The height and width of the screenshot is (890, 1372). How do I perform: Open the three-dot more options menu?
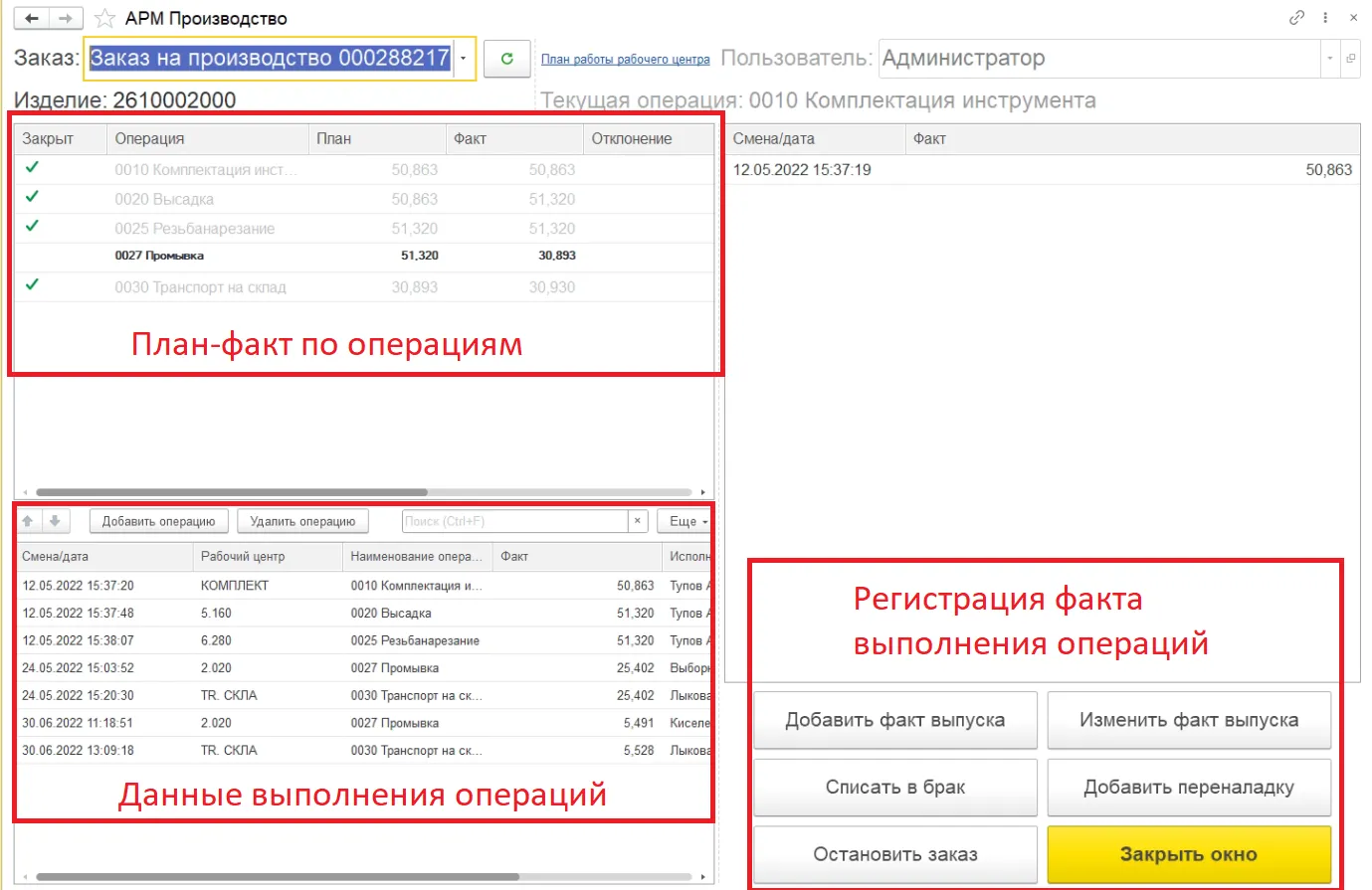[x=1325, y=18]
